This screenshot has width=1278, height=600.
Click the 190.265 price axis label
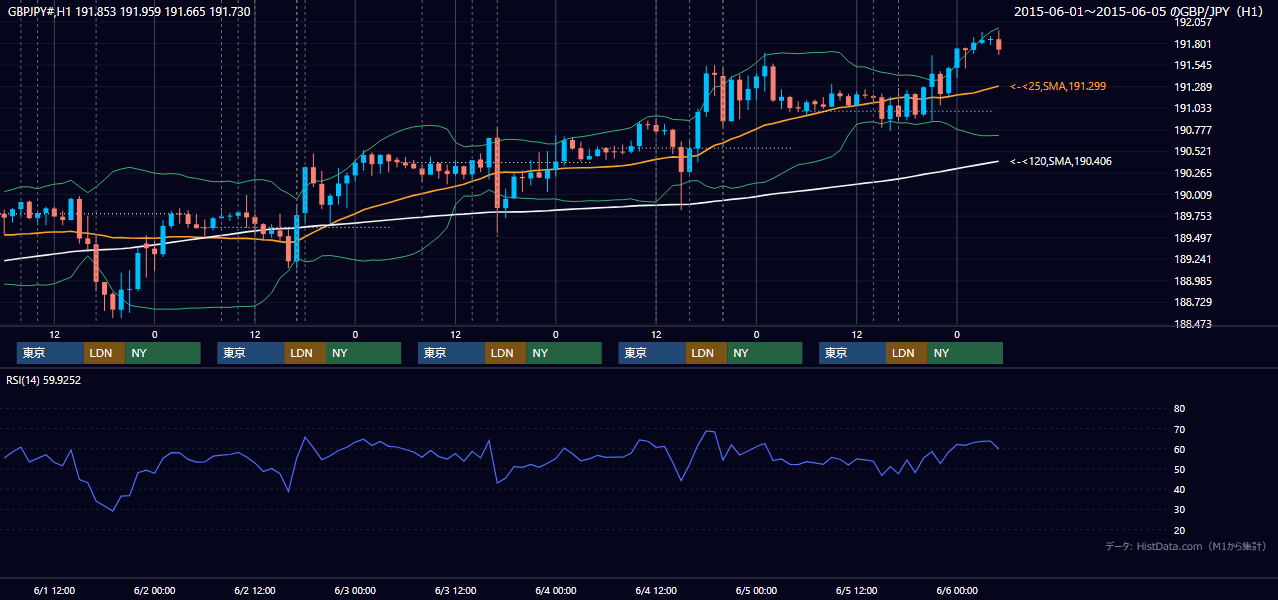[1192, 173]
